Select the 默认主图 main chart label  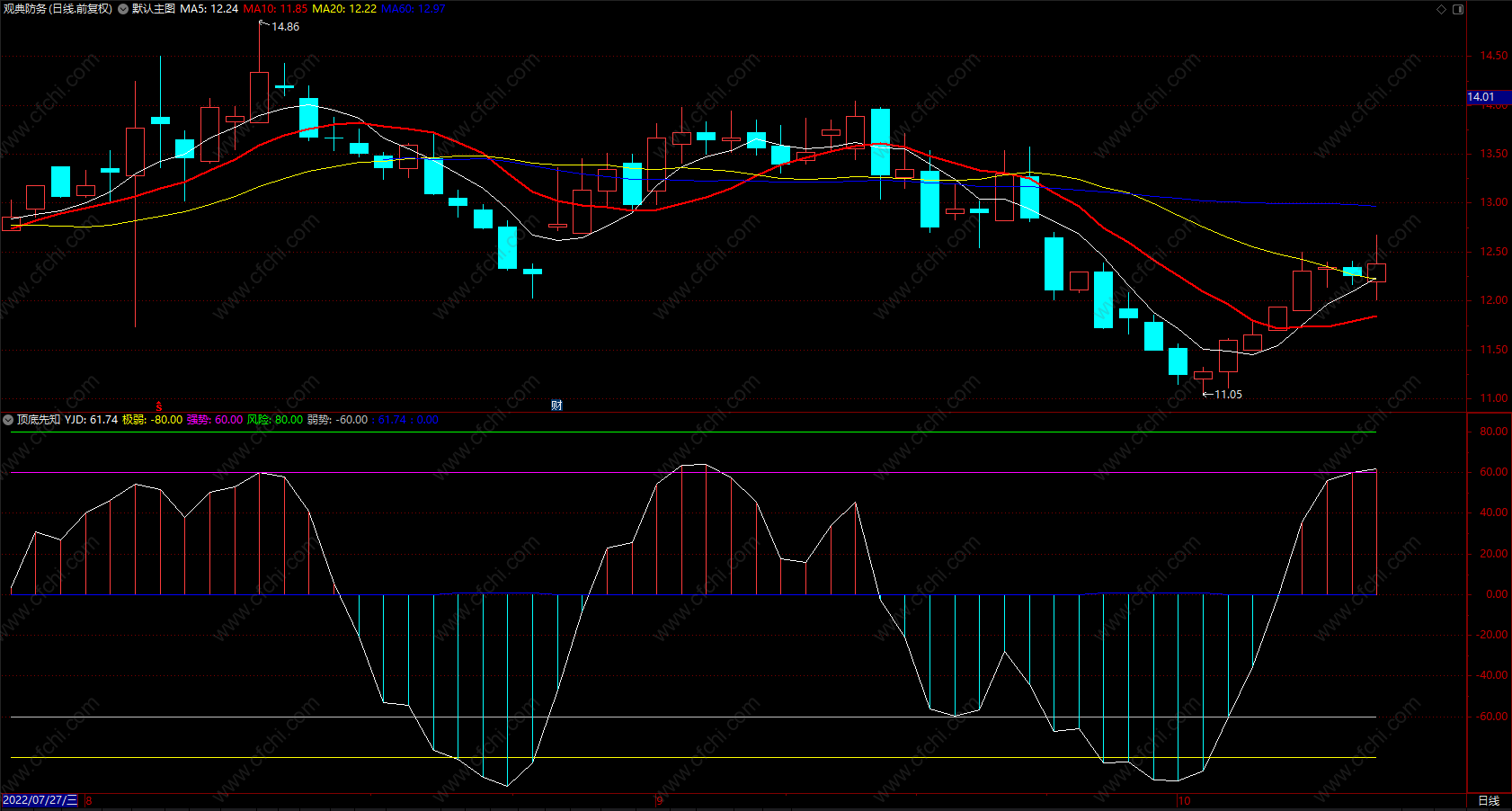[x=153, y=9]
